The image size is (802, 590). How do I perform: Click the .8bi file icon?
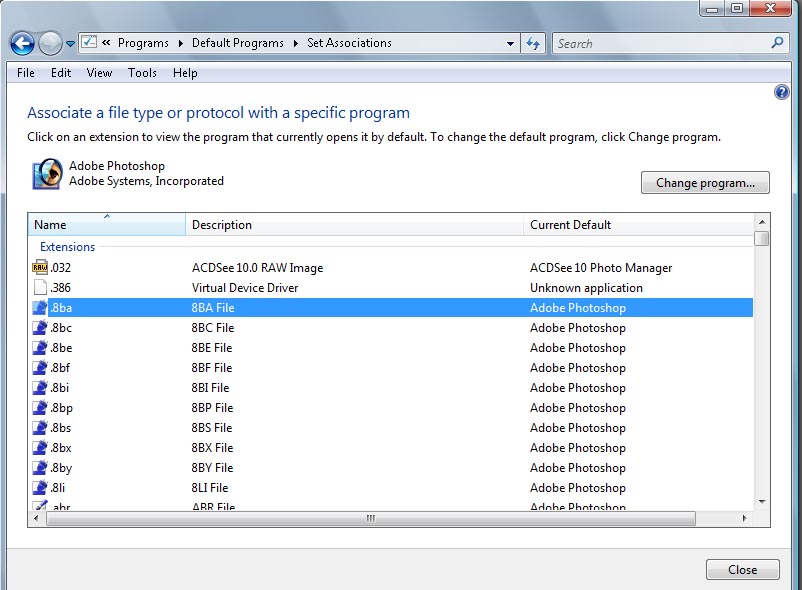tap(40, 388)
